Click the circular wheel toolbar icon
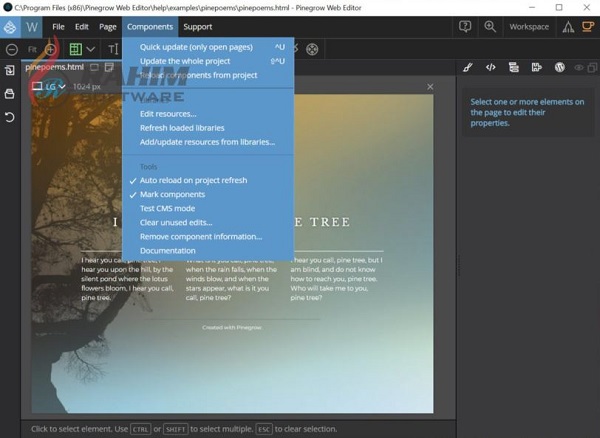600x438 pixels. tap(312, 49)
